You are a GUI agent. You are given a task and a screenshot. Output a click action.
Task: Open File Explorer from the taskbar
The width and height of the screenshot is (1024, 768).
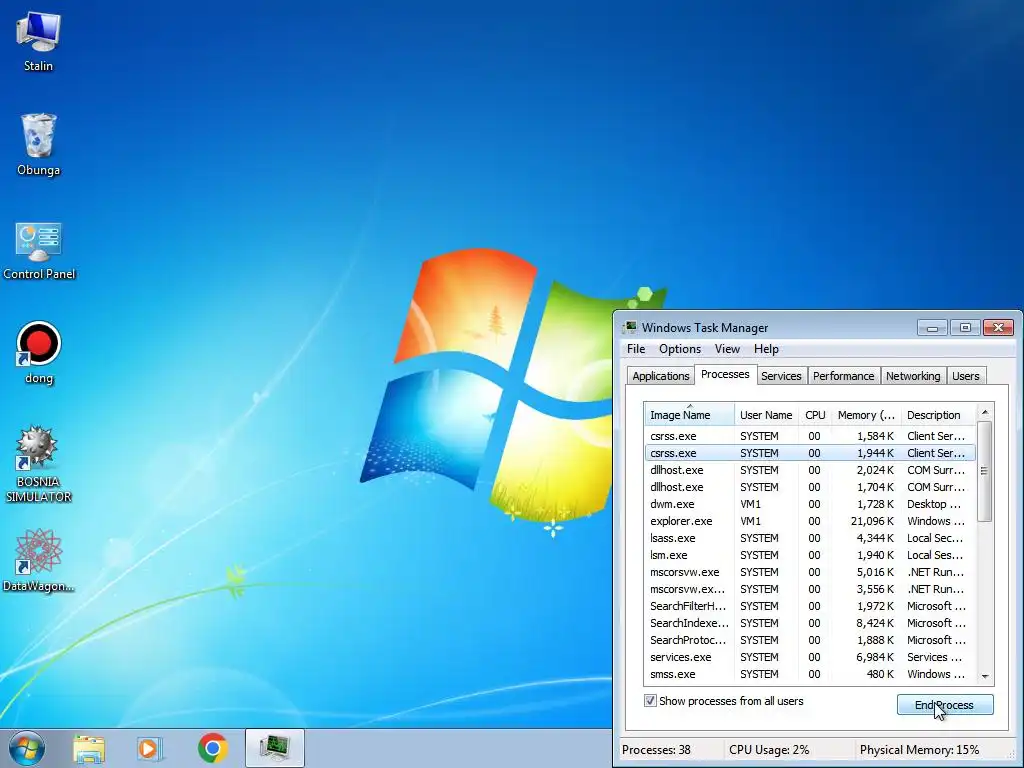point(89,749)
